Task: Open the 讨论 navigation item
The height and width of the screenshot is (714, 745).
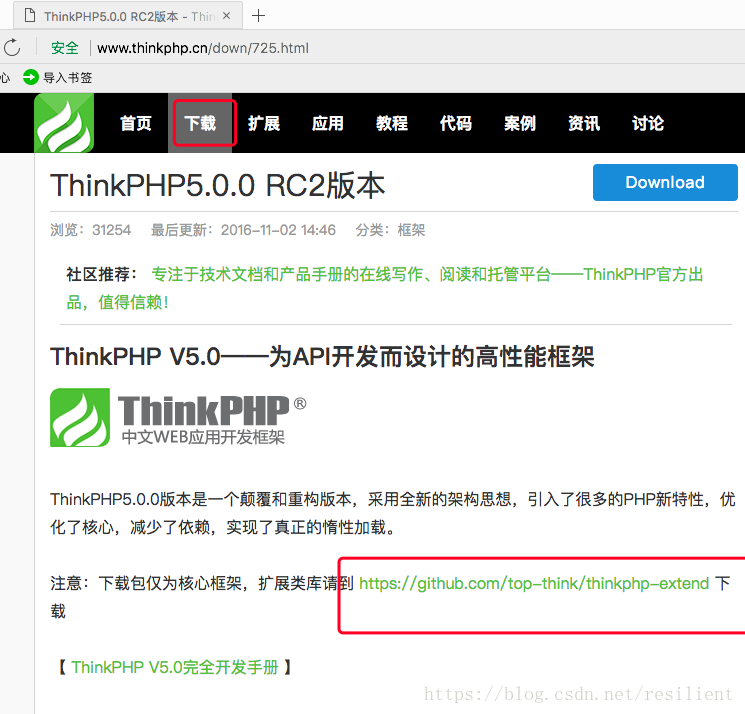Action: pyautogui.click(x=648, y=123)
